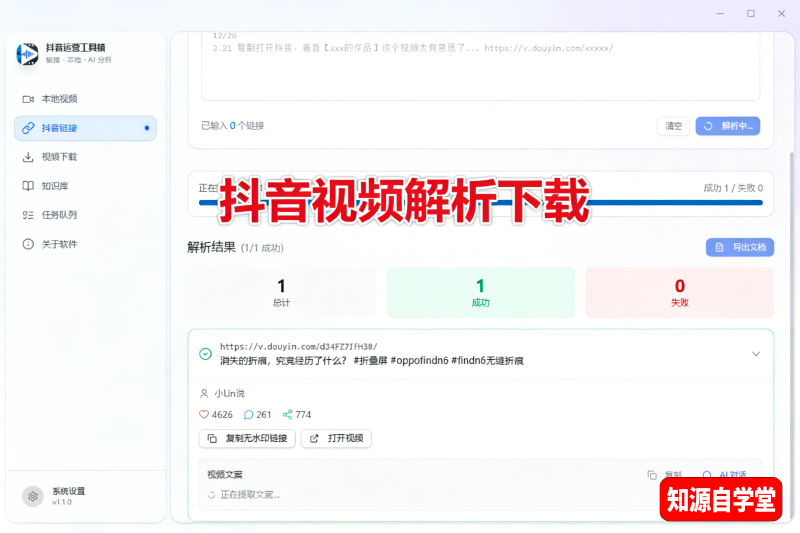Click the 正在提取文案... status text
This screenshot has height=533, width=800.
tap(250, 495)
